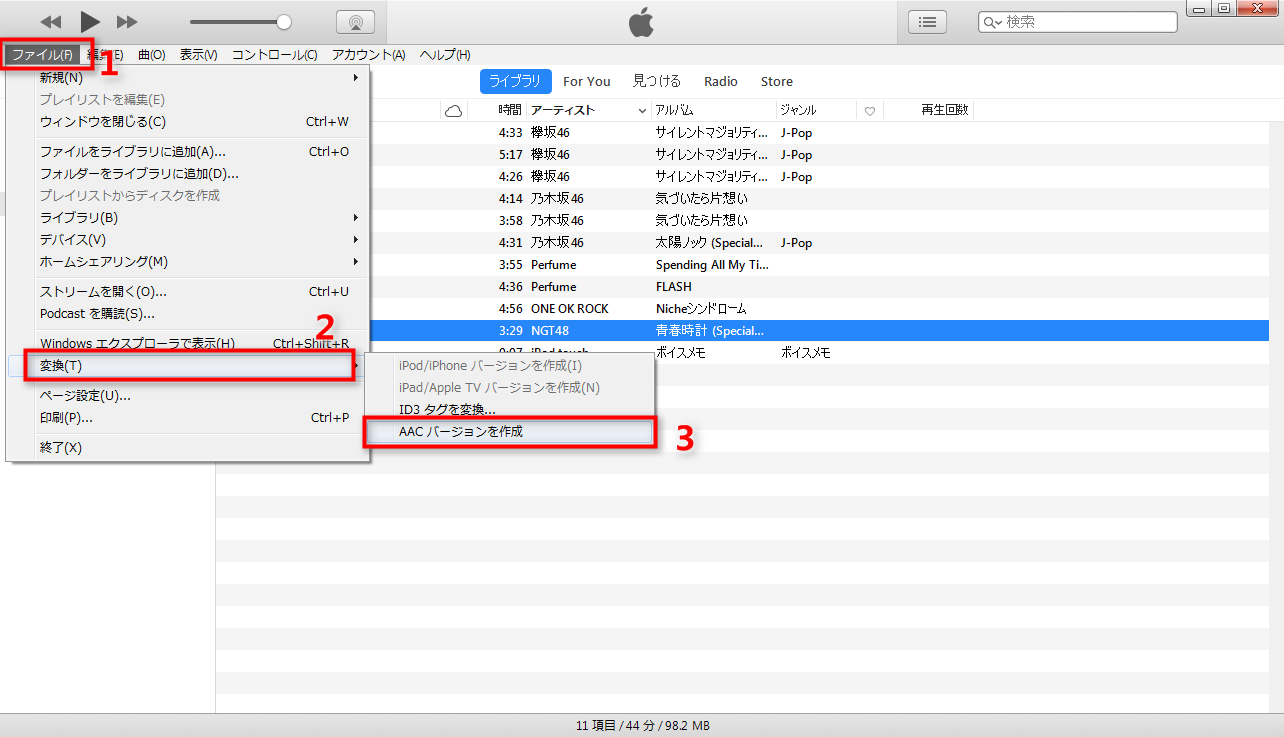Open the ヘルプ(H) menu

445,55
